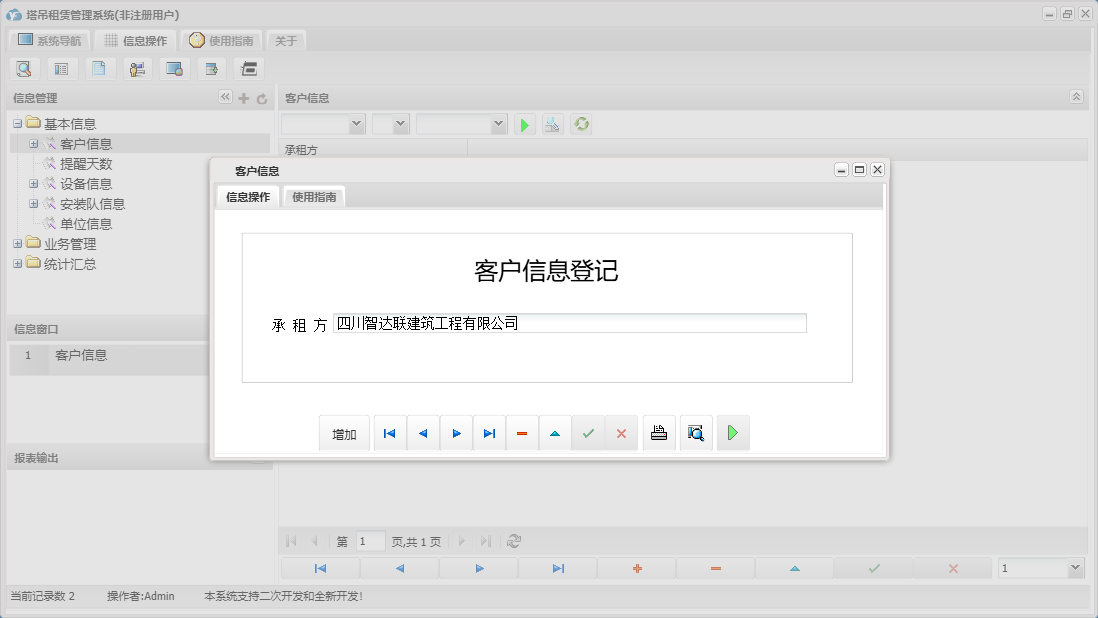Image resolution: width=1098 pixels, height=618 pixels.
Task: Expand the 业务管理 tree node
Action: [18, 243]
